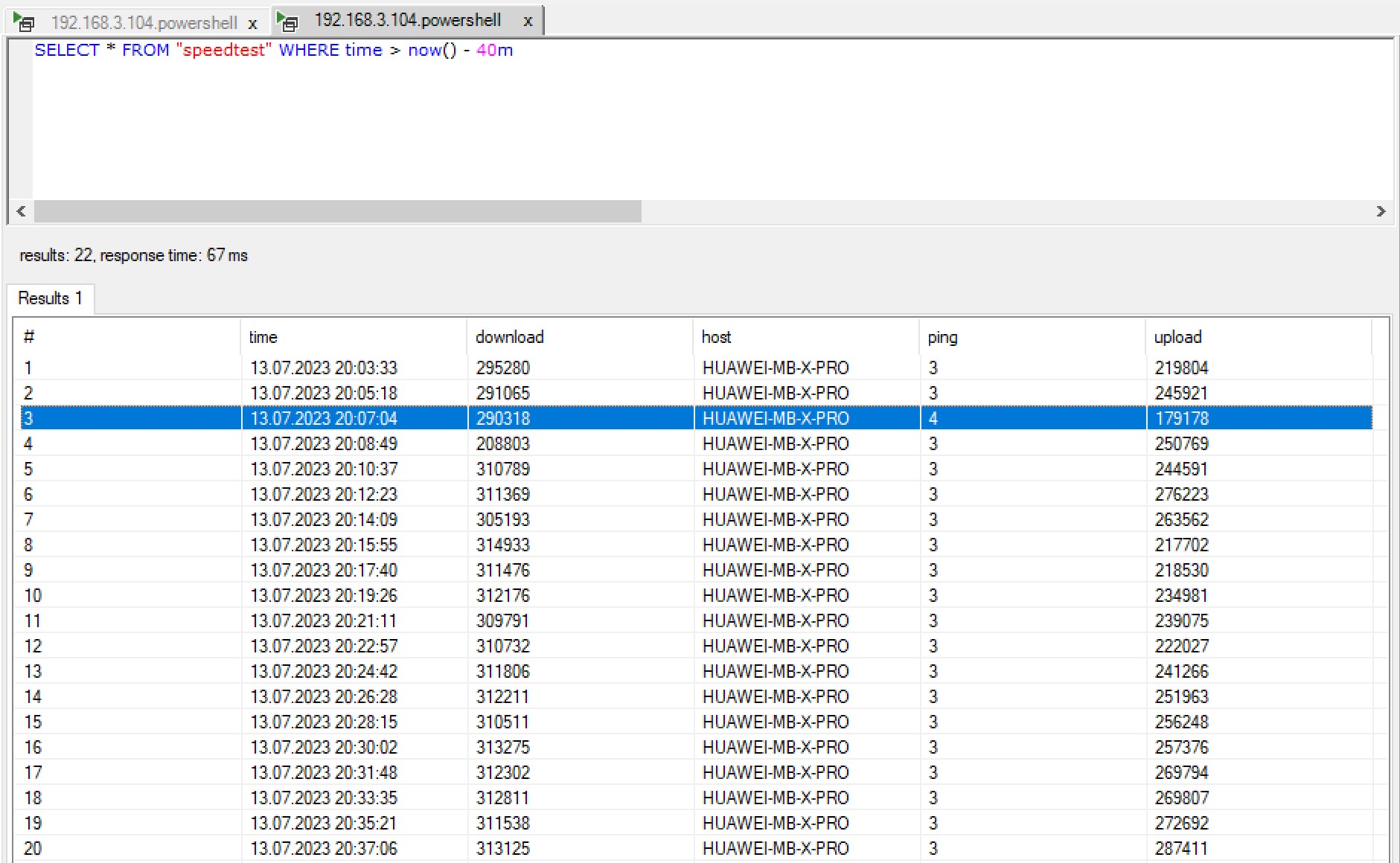Click download value 311476
1400x863 pixels.
pyautogui.click(x=503, y=570)
